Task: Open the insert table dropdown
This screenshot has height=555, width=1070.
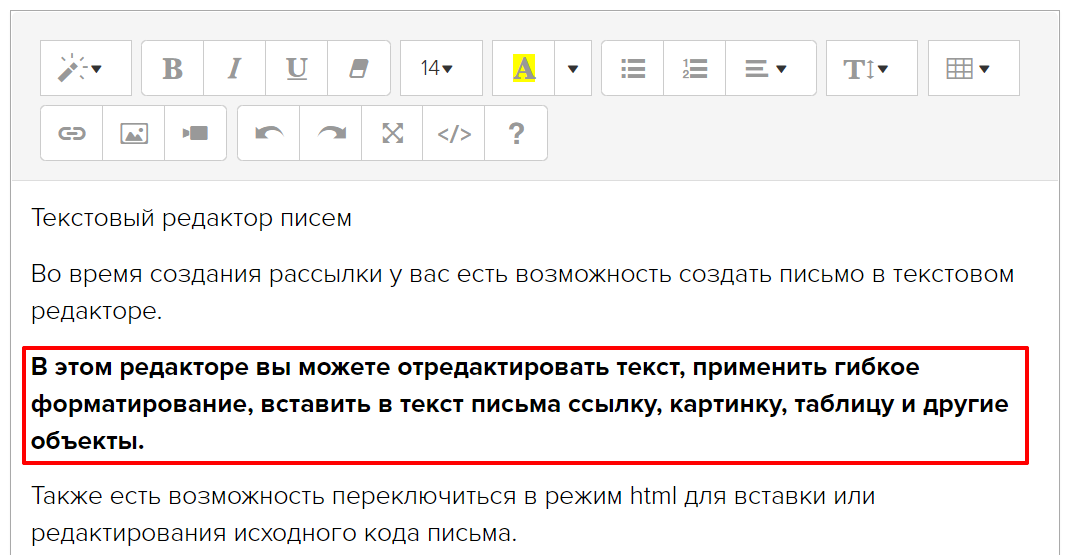Action: coord(973,68)
